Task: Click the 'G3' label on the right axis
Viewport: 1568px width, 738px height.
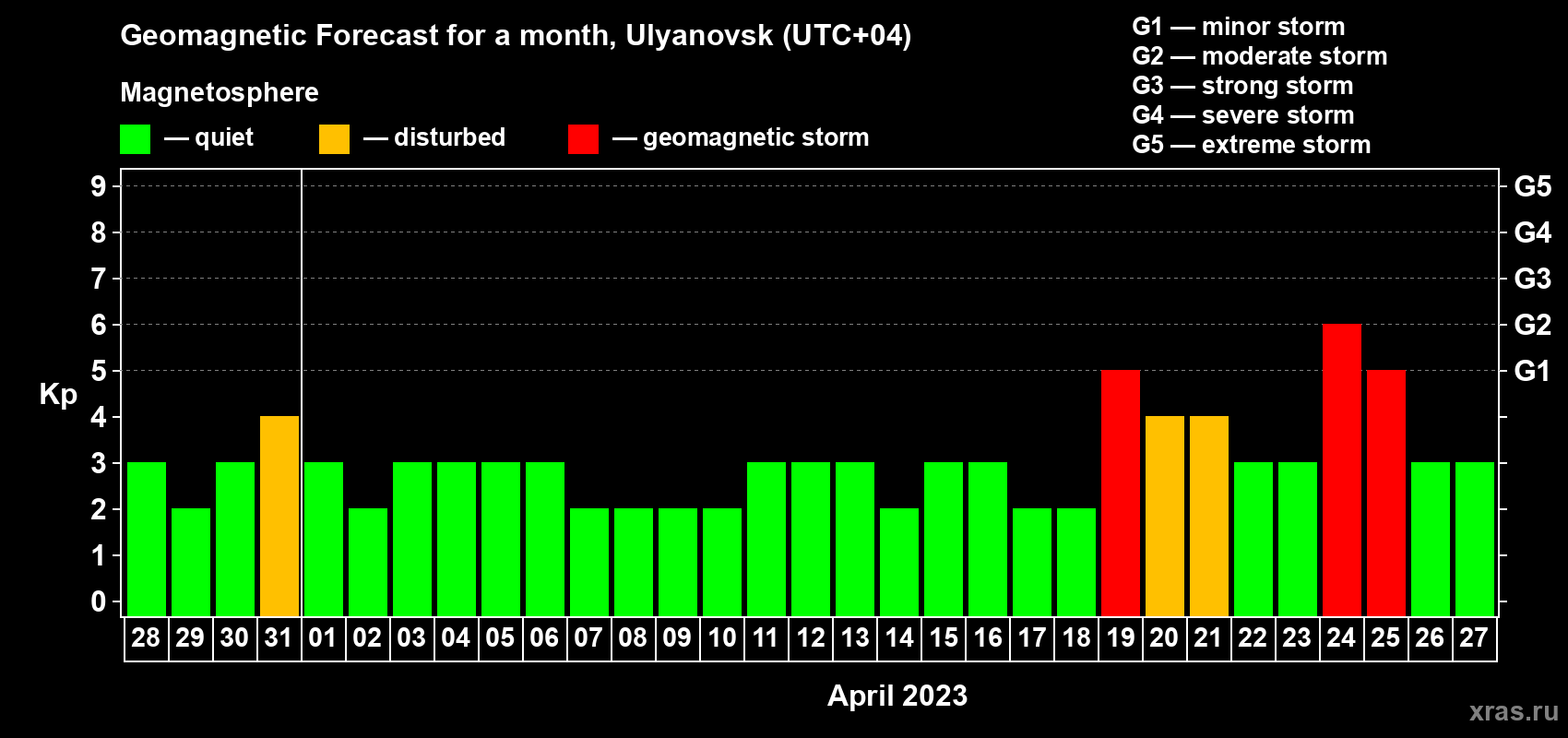Action: point(1533,279)
